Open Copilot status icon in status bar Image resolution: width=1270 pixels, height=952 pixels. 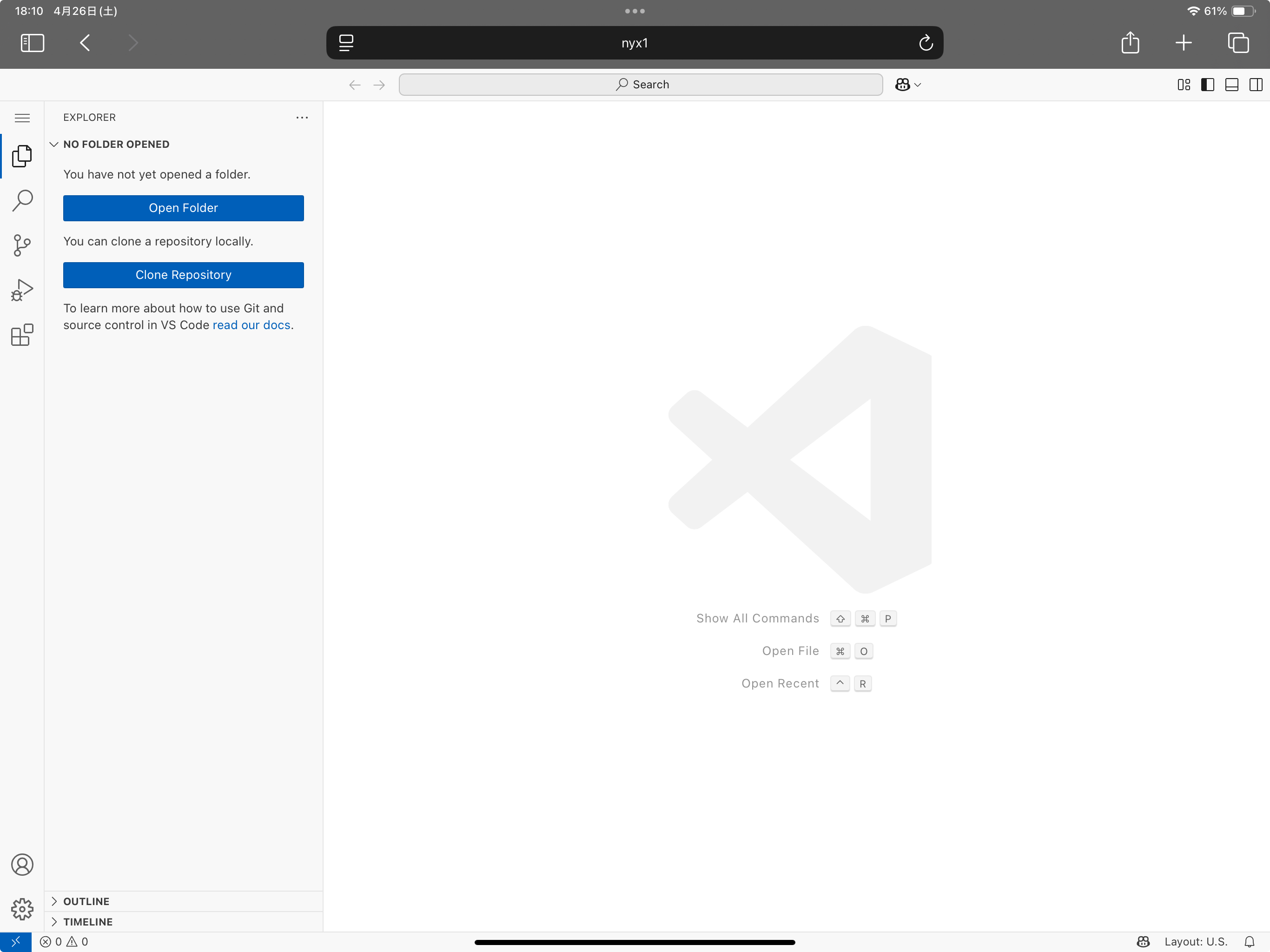pyautogui.click(x=1143, y=942)
